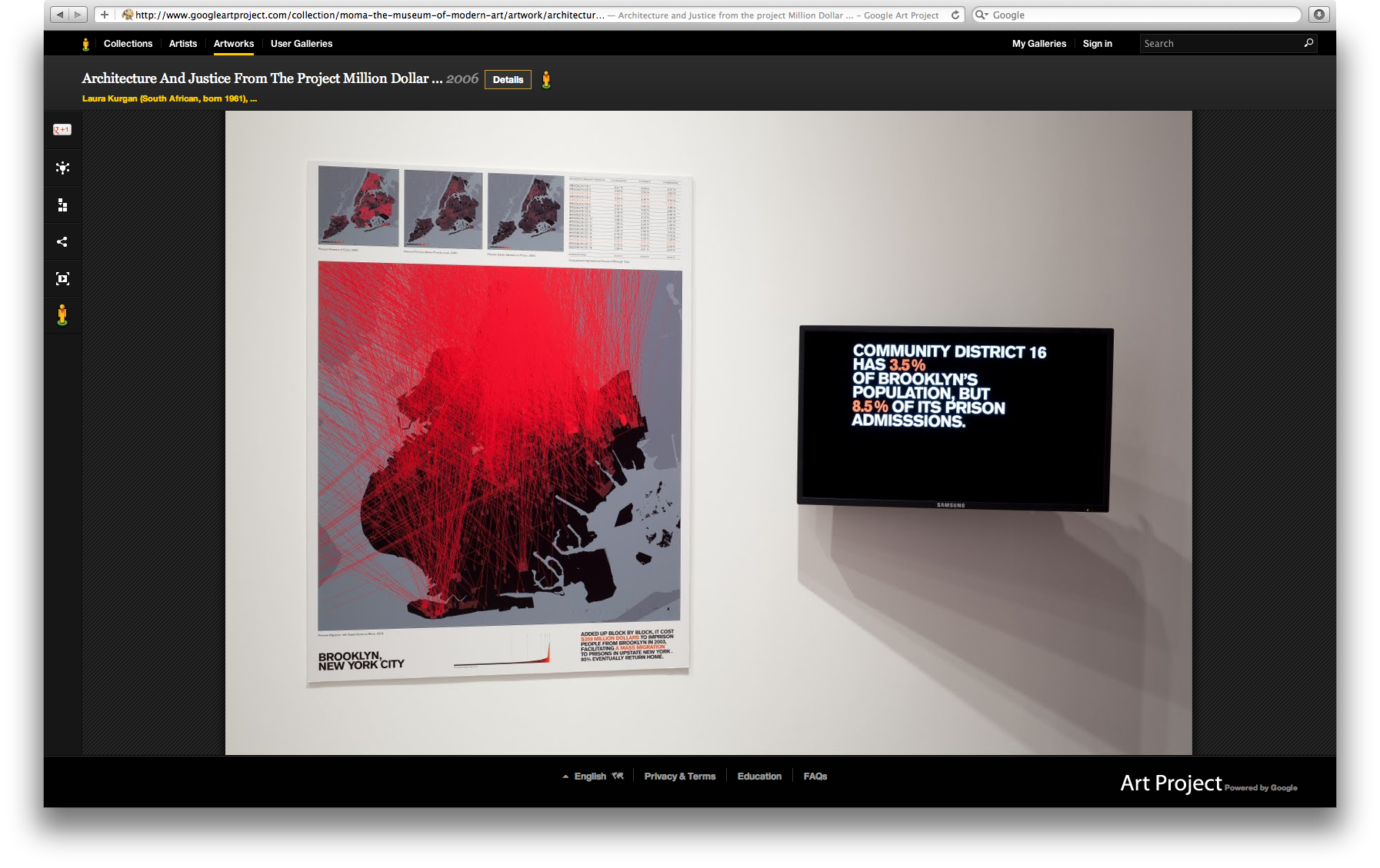Select the Google +1 recommendation icon
1380x868 pixels.
pyautogui.click(x=62, y=130)
